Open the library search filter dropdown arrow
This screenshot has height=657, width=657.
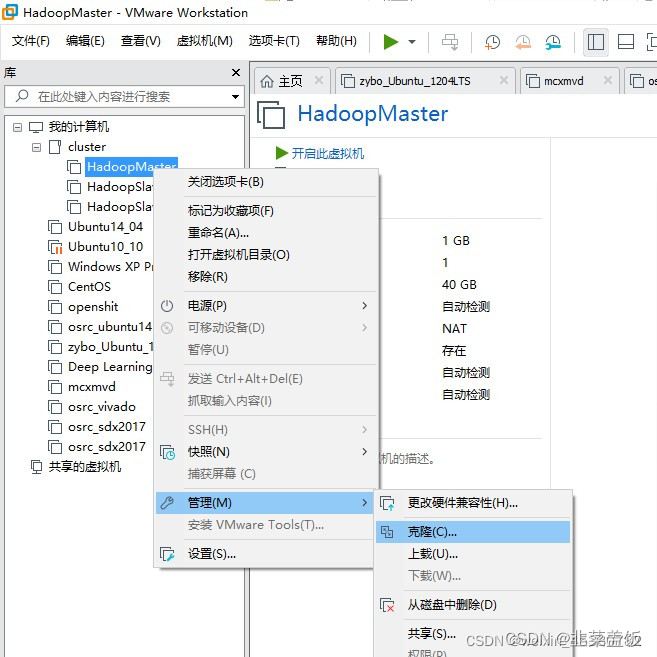click(235, 97)
